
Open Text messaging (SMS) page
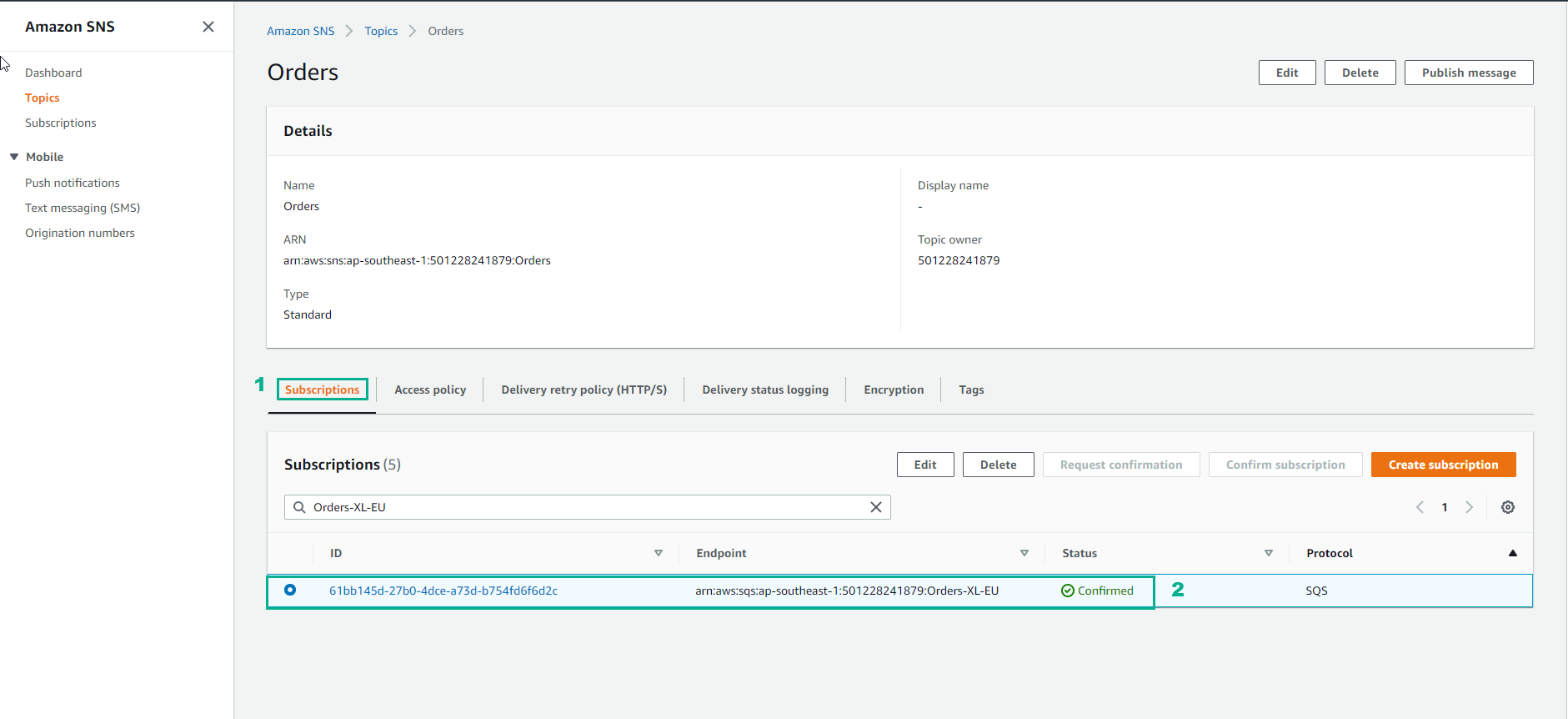point(83,208)
